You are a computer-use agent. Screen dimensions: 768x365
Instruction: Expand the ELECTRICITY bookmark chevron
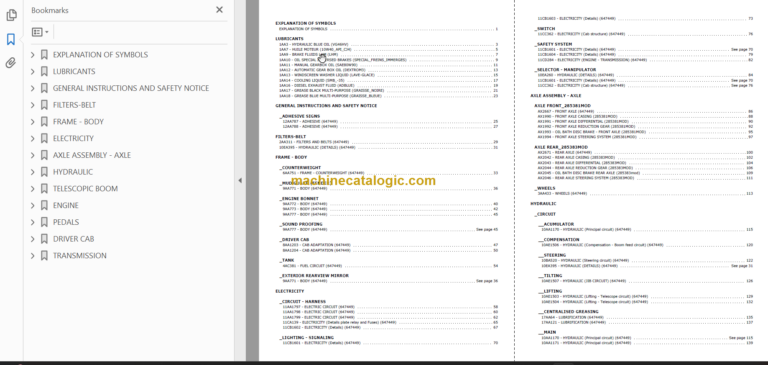(x=33, y=139)
